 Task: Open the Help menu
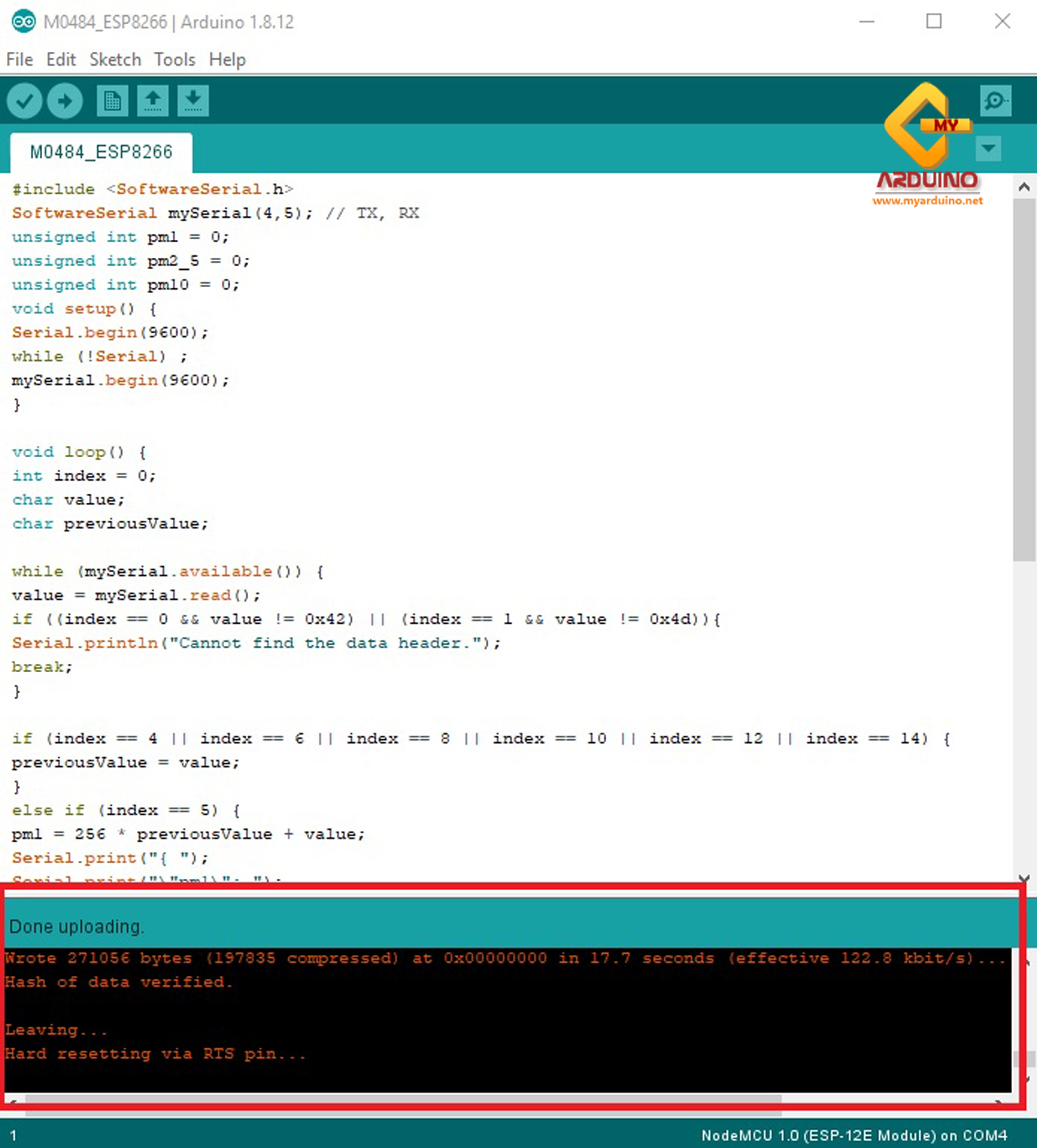point(227,60)
